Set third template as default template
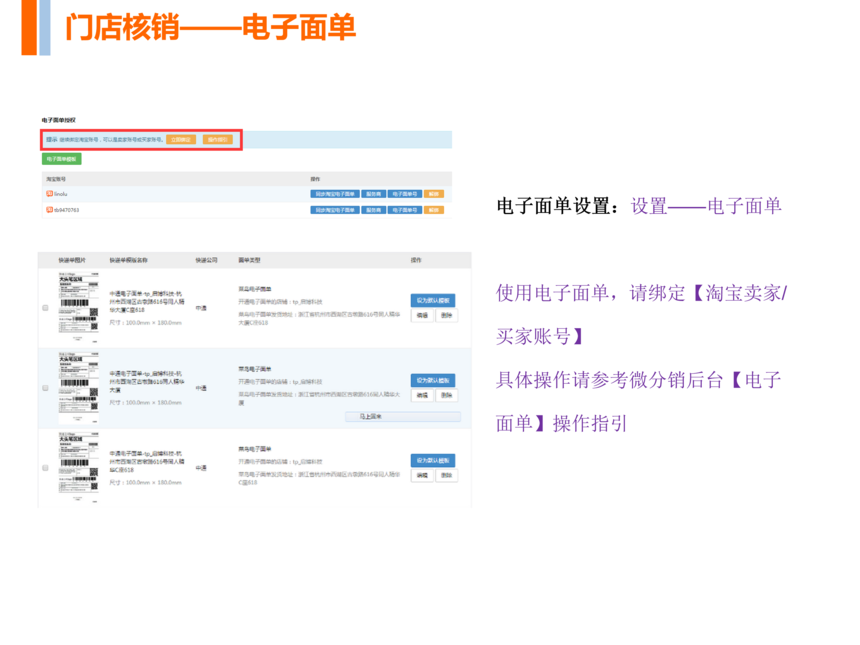 click(x=432, y=460)
